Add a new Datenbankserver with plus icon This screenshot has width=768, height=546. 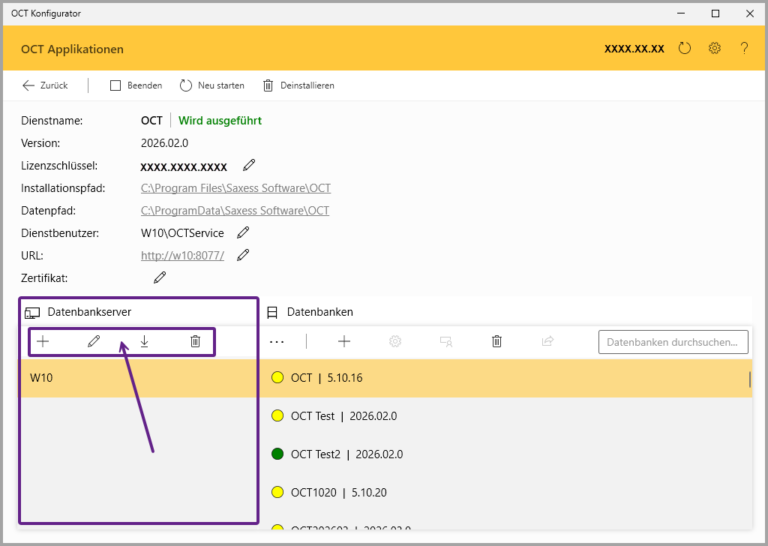point(43,342)
